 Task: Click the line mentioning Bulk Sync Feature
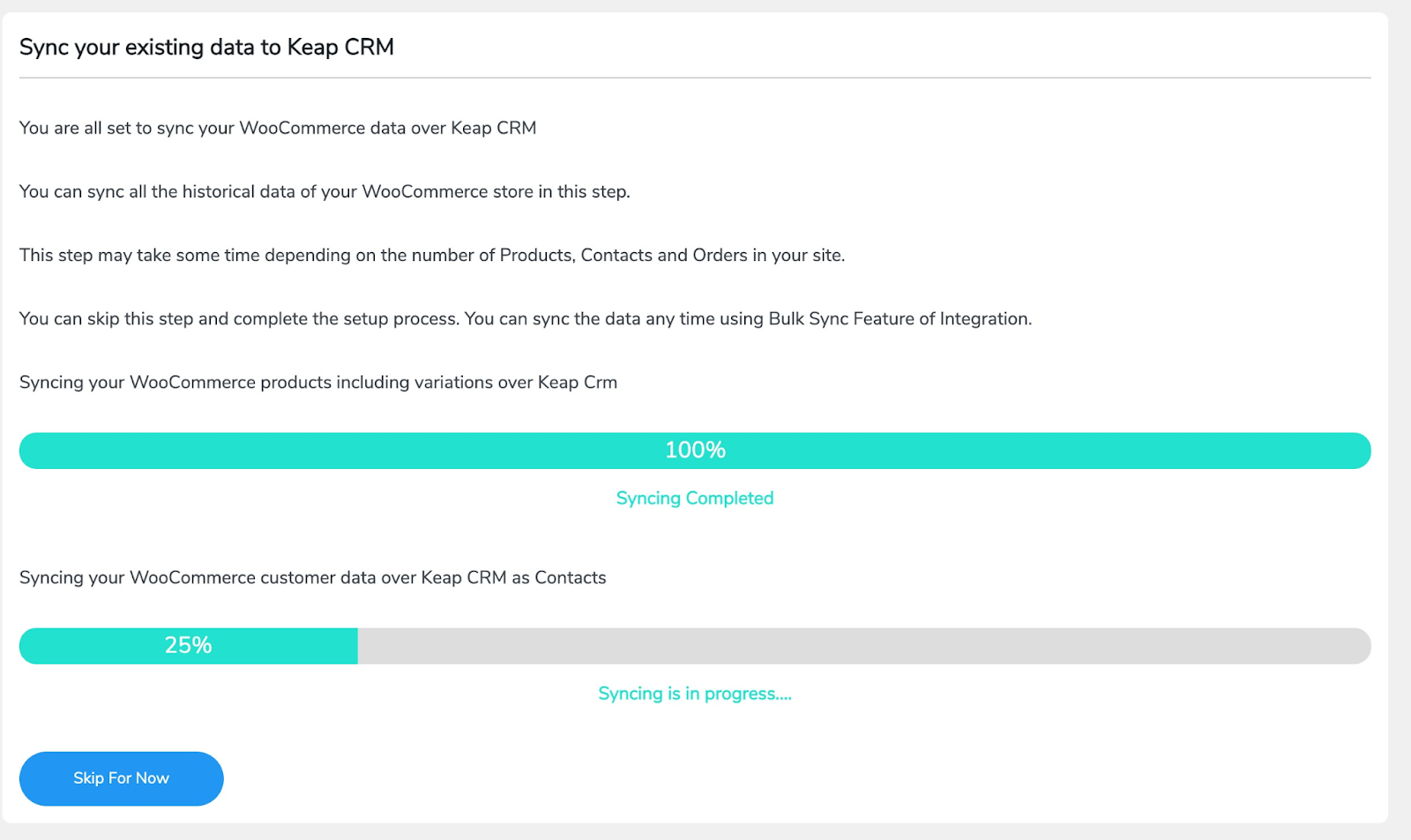point(526,319)
